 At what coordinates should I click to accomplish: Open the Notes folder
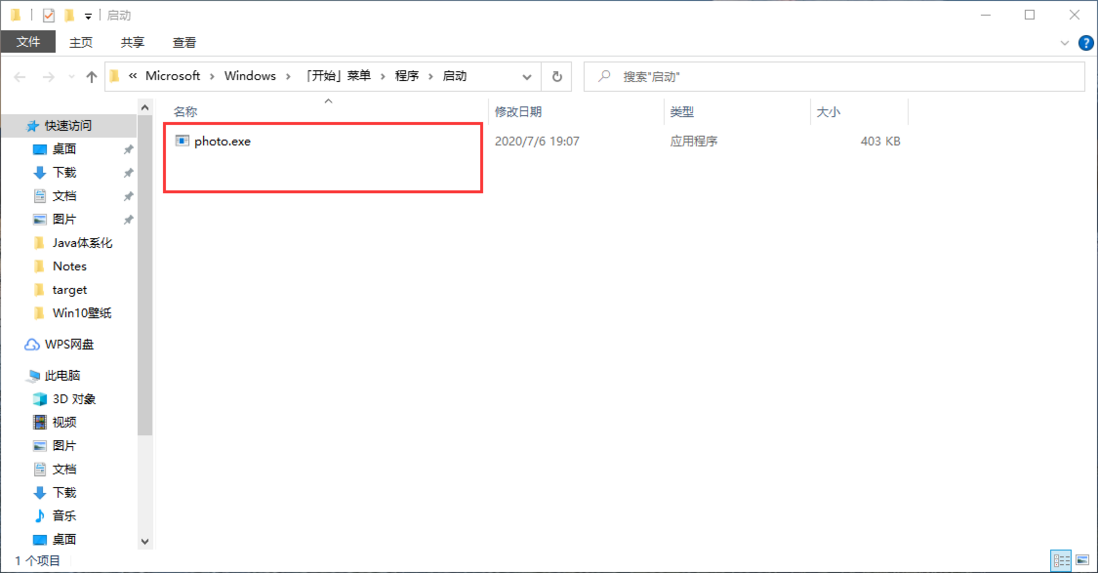pyautogui.click(x=69, y=266)
